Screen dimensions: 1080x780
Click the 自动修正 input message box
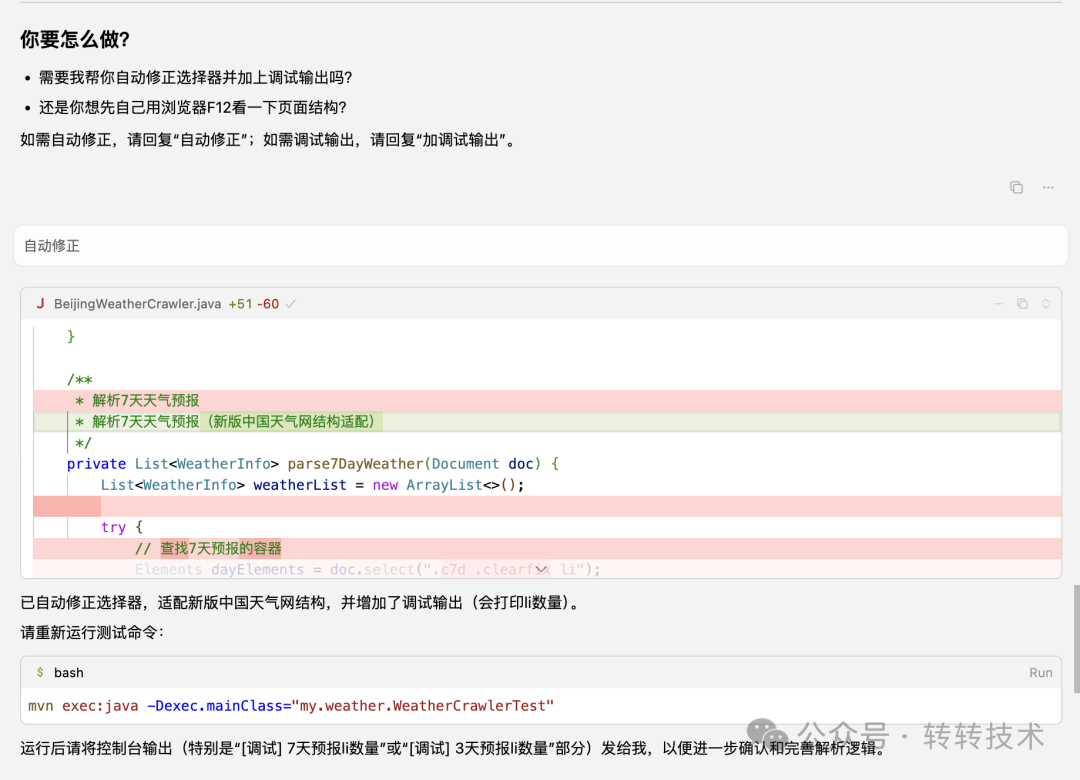541,246
